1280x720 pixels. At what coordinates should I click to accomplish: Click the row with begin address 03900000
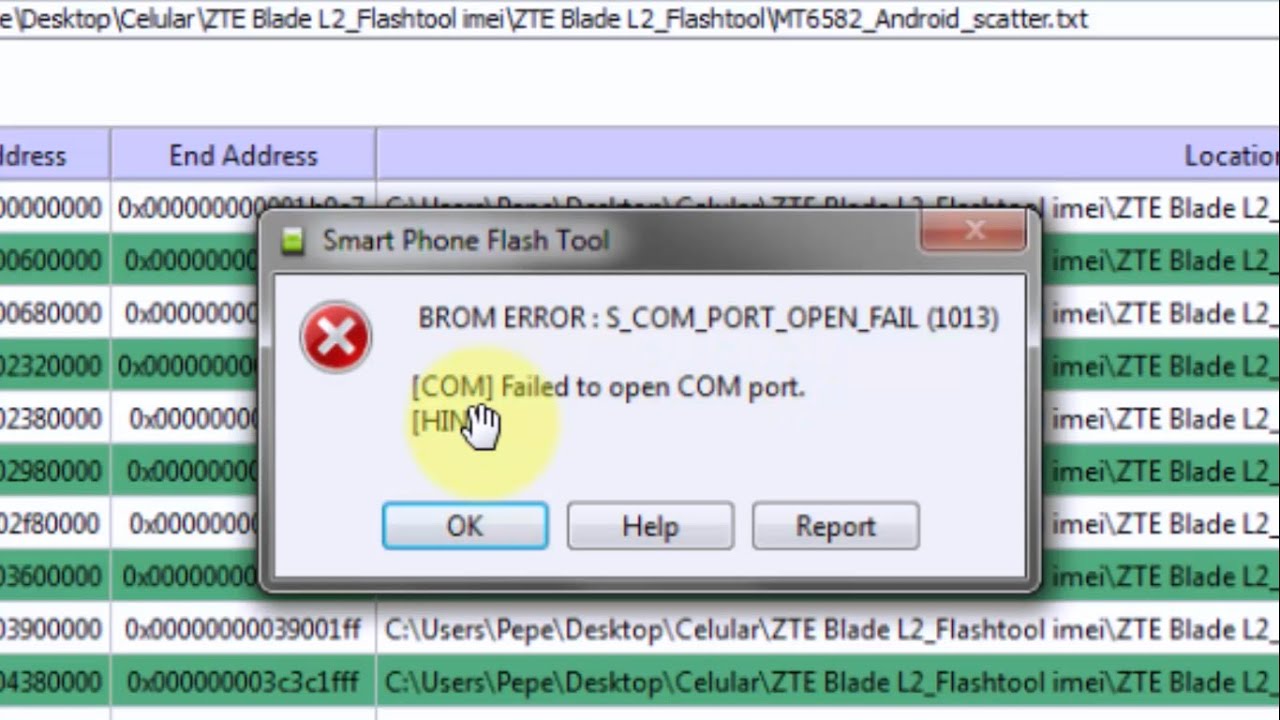pyautogui.click(x=640, y=629)
